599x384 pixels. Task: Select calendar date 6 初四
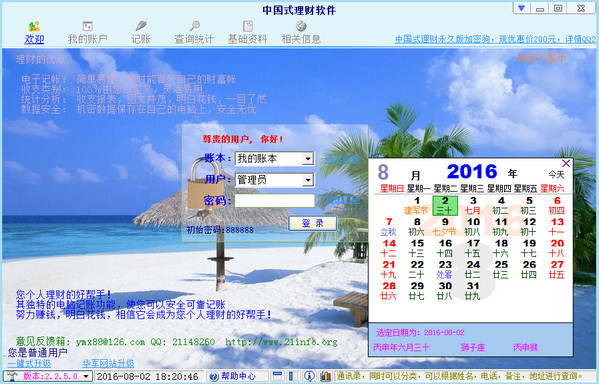point(557,206)
